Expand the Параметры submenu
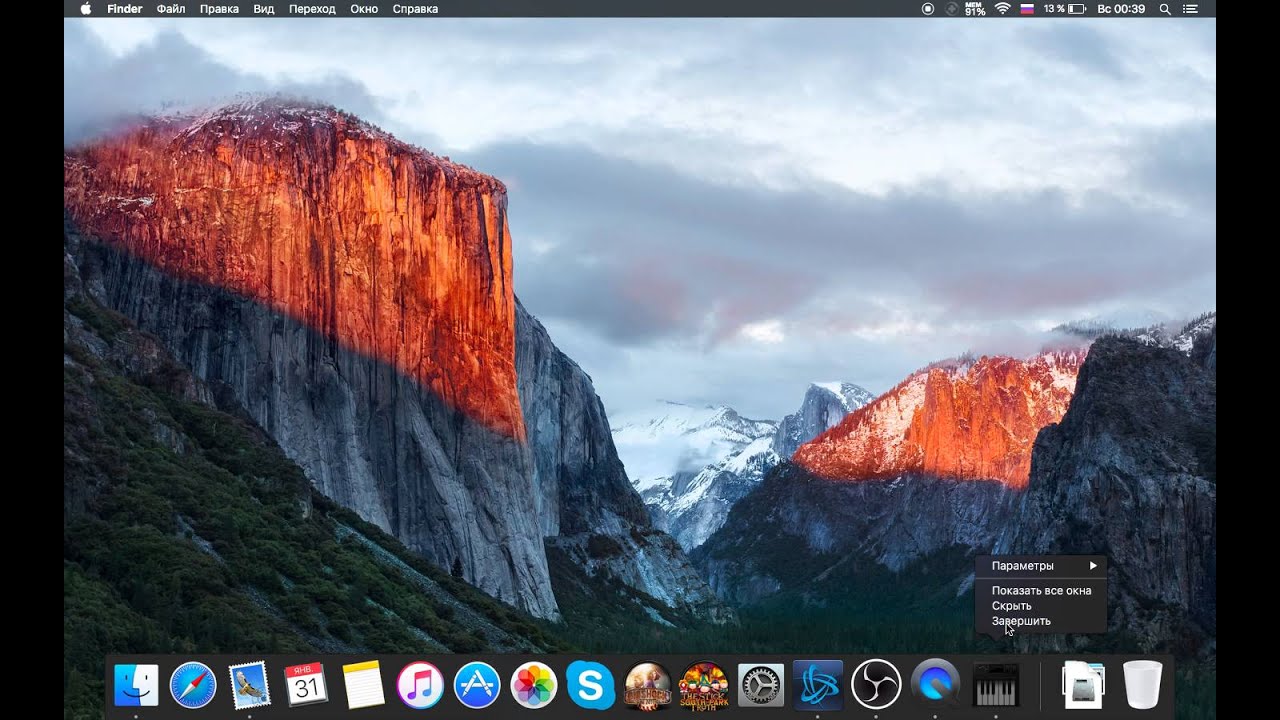This screenshot has width=1280, height=720. [1041, 566]
